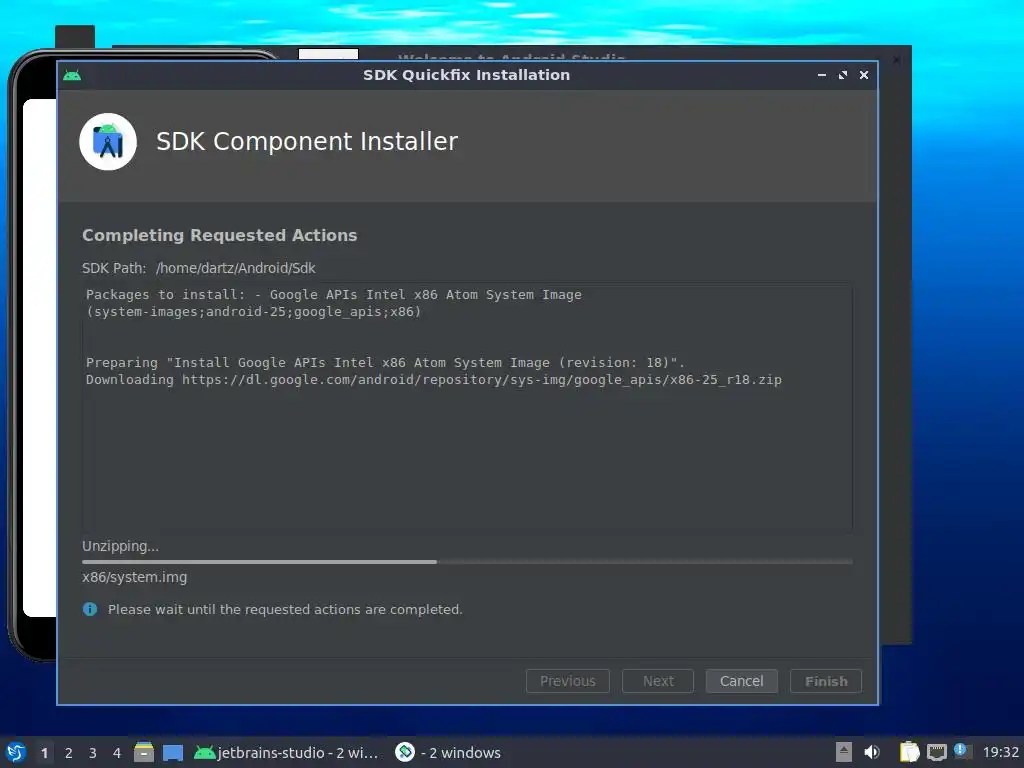Click the 19:32 clock in taskbar

click(x=1000, y=752)
